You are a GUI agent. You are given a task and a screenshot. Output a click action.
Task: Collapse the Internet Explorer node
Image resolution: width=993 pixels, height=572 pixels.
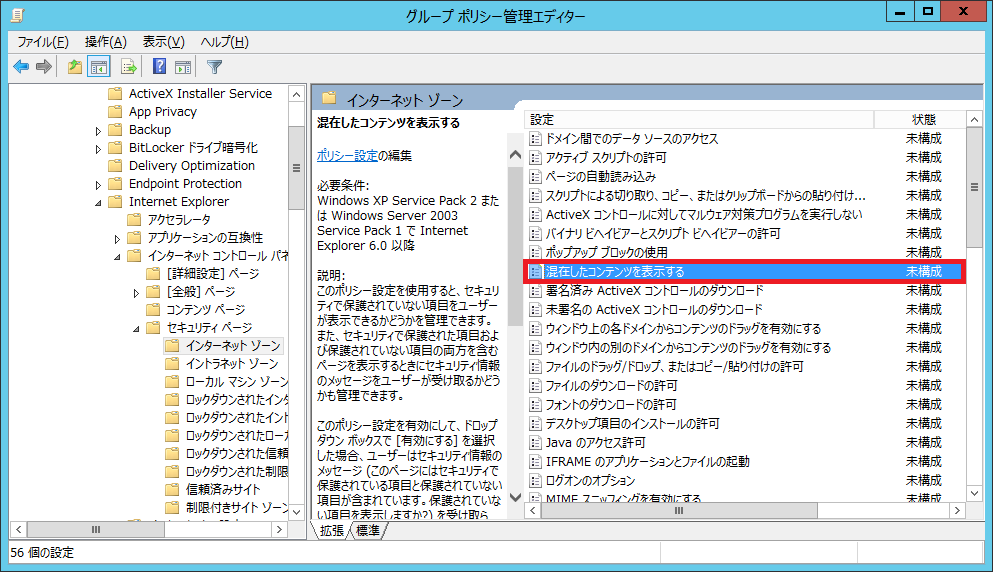tap(98, 203)
